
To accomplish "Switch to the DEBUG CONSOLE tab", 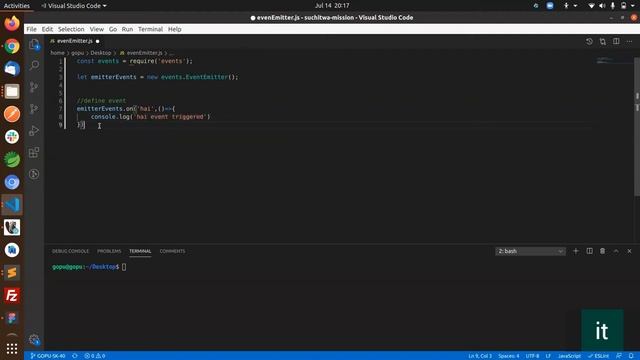I will [x=70, y=251].
